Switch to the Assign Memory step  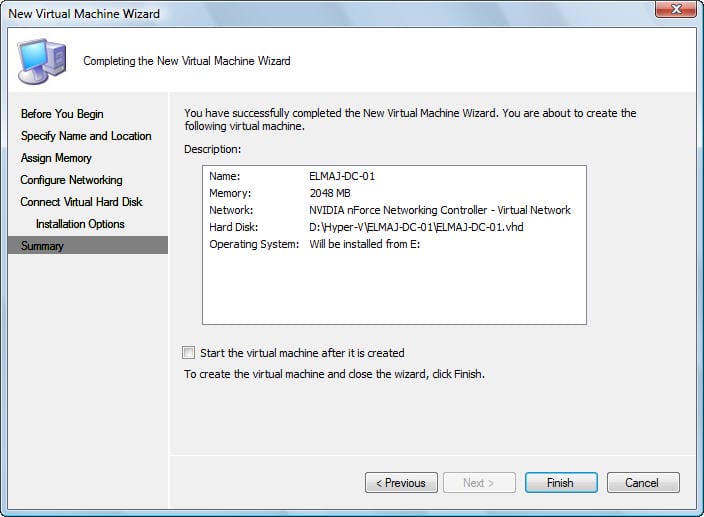(56, 158)
